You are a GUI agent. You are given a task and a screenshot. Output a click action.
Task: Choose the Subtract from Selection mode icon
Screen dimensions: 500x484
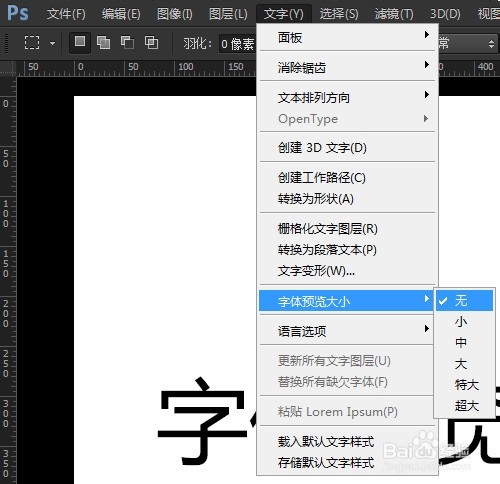(x=127, y=43)
